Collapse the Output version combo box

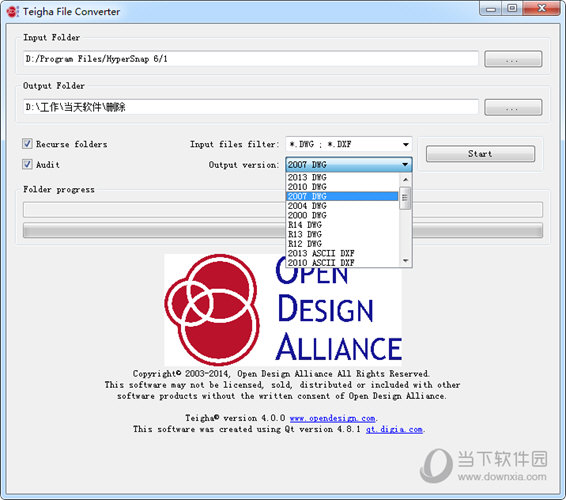point(349,165)
